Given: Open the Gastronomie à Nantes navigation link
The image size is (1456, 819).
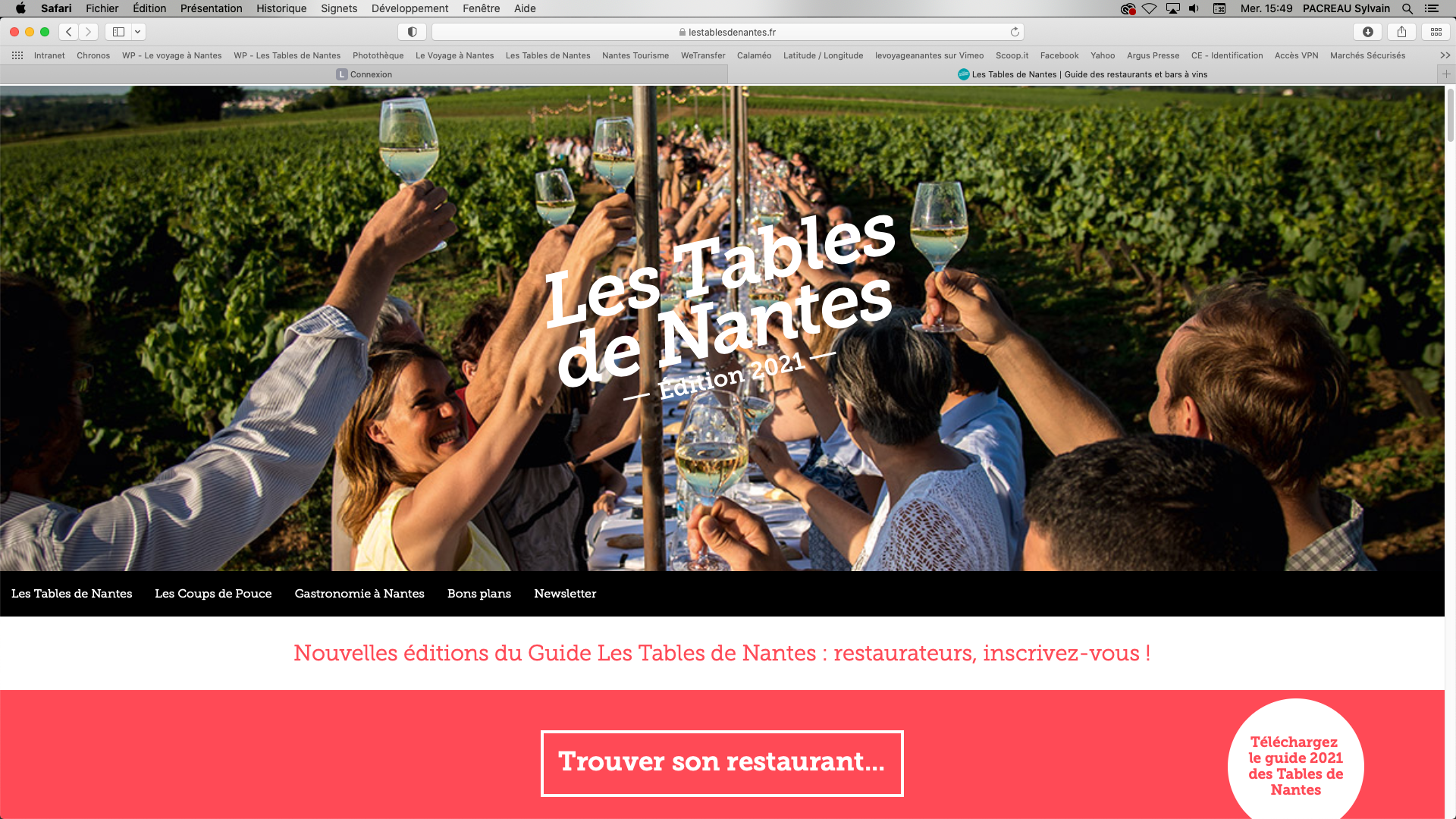Looking at the screenshot, I should (x=359, y=594).
